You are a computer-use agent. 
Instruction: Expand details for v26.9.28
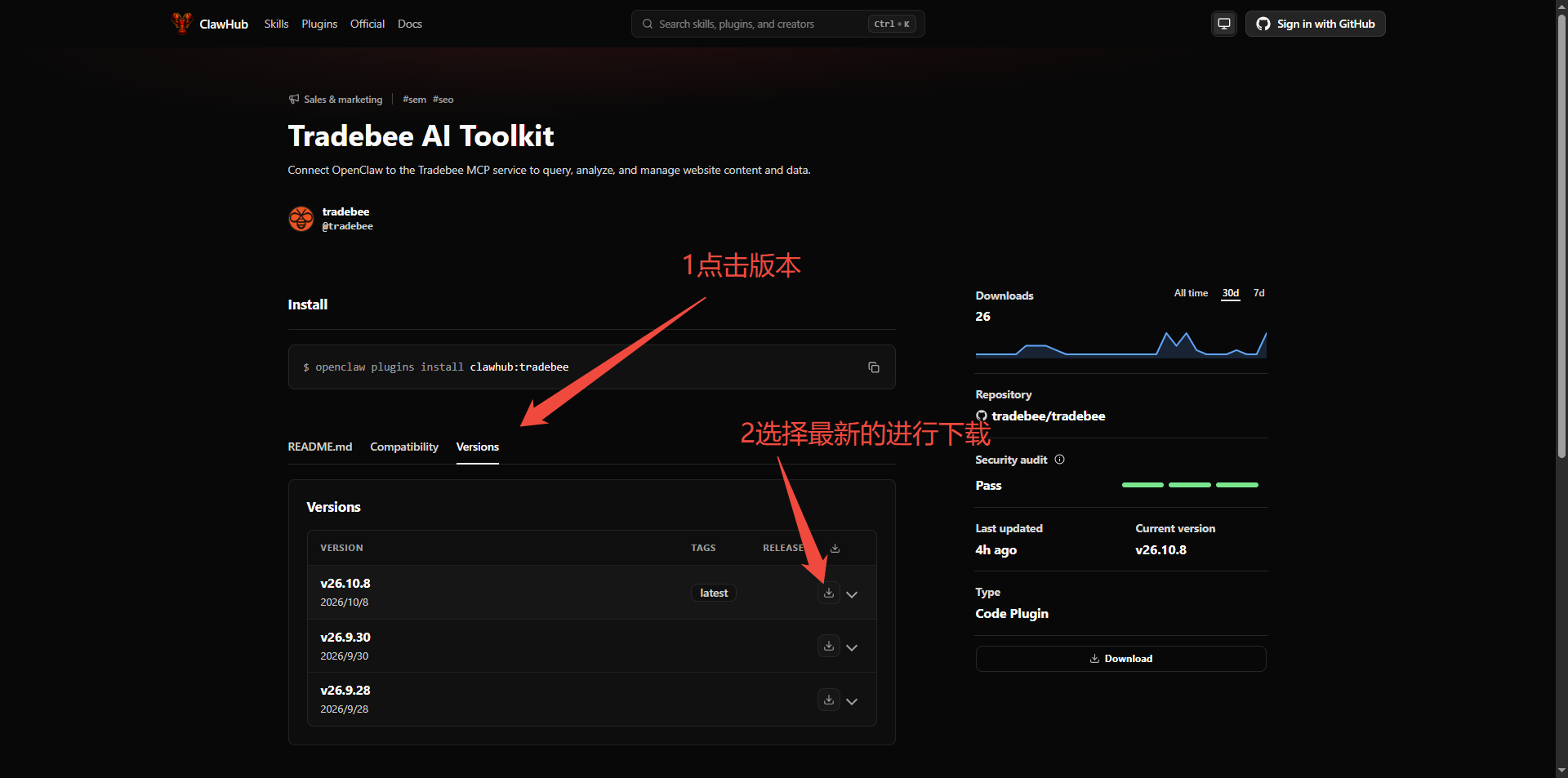pos(852,701)
